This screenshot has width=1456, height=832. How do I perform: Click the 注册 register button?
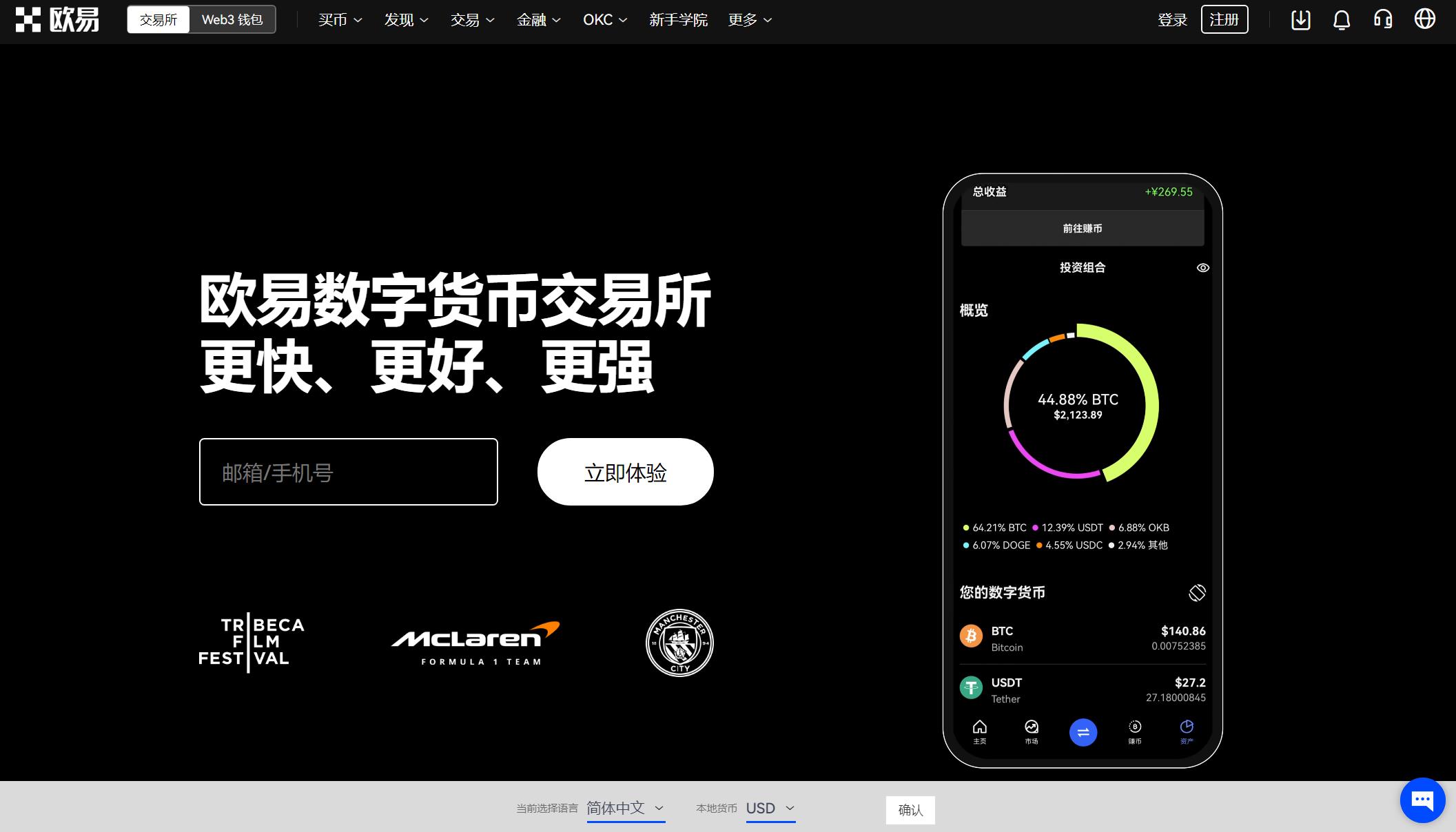pos(1224,19)
